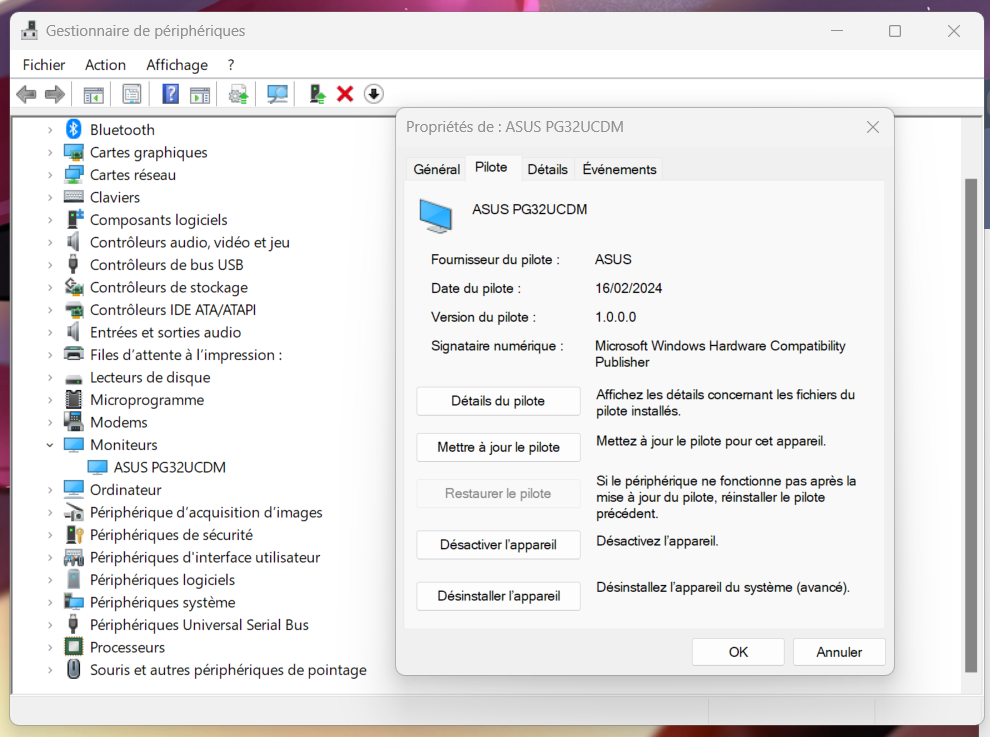
Task: Click the Mettre à jour le pilote button
Action: pyautogui.click(x=498, y=447)
